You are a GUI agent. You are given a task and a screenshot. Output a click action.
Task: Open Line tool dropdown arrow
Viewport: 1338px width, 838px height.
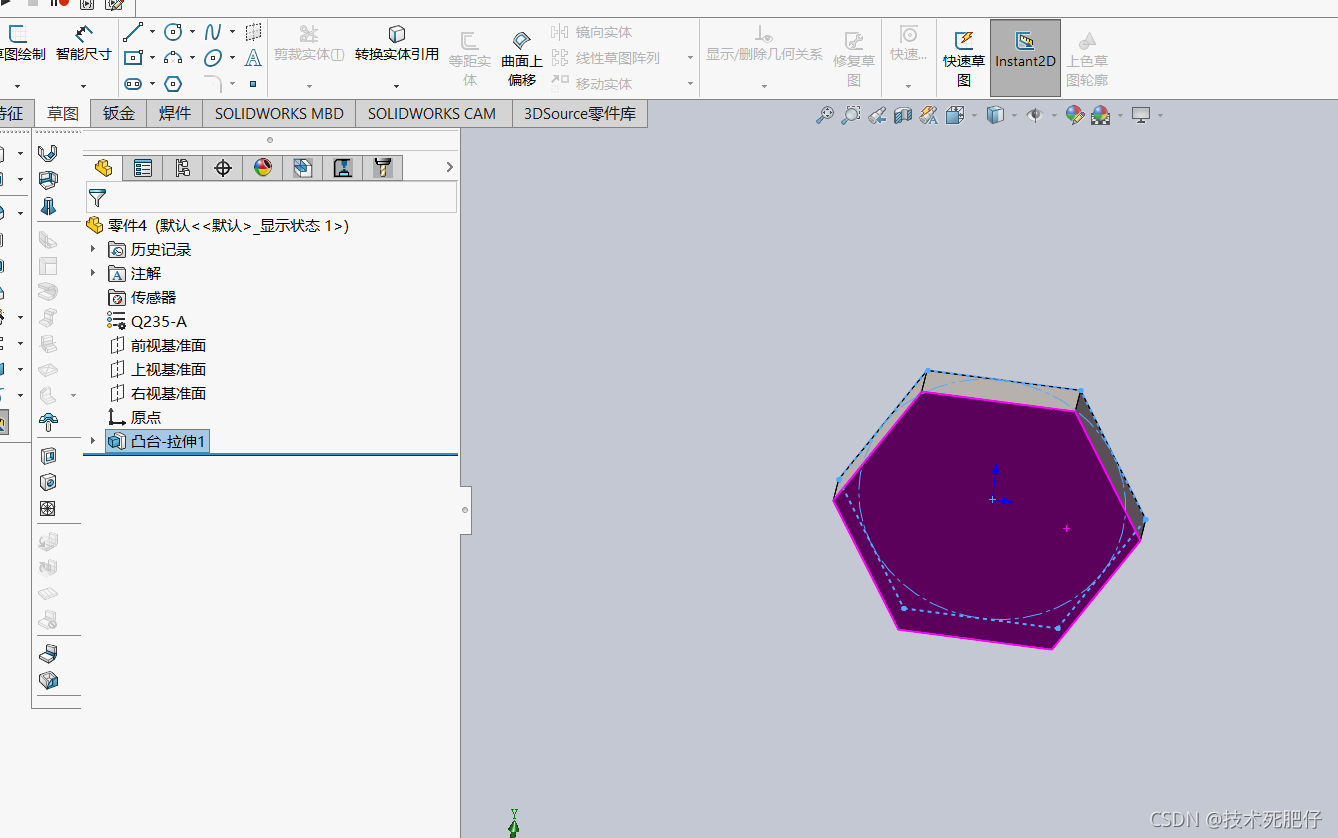pyautogui.click(x=152, y=32)
